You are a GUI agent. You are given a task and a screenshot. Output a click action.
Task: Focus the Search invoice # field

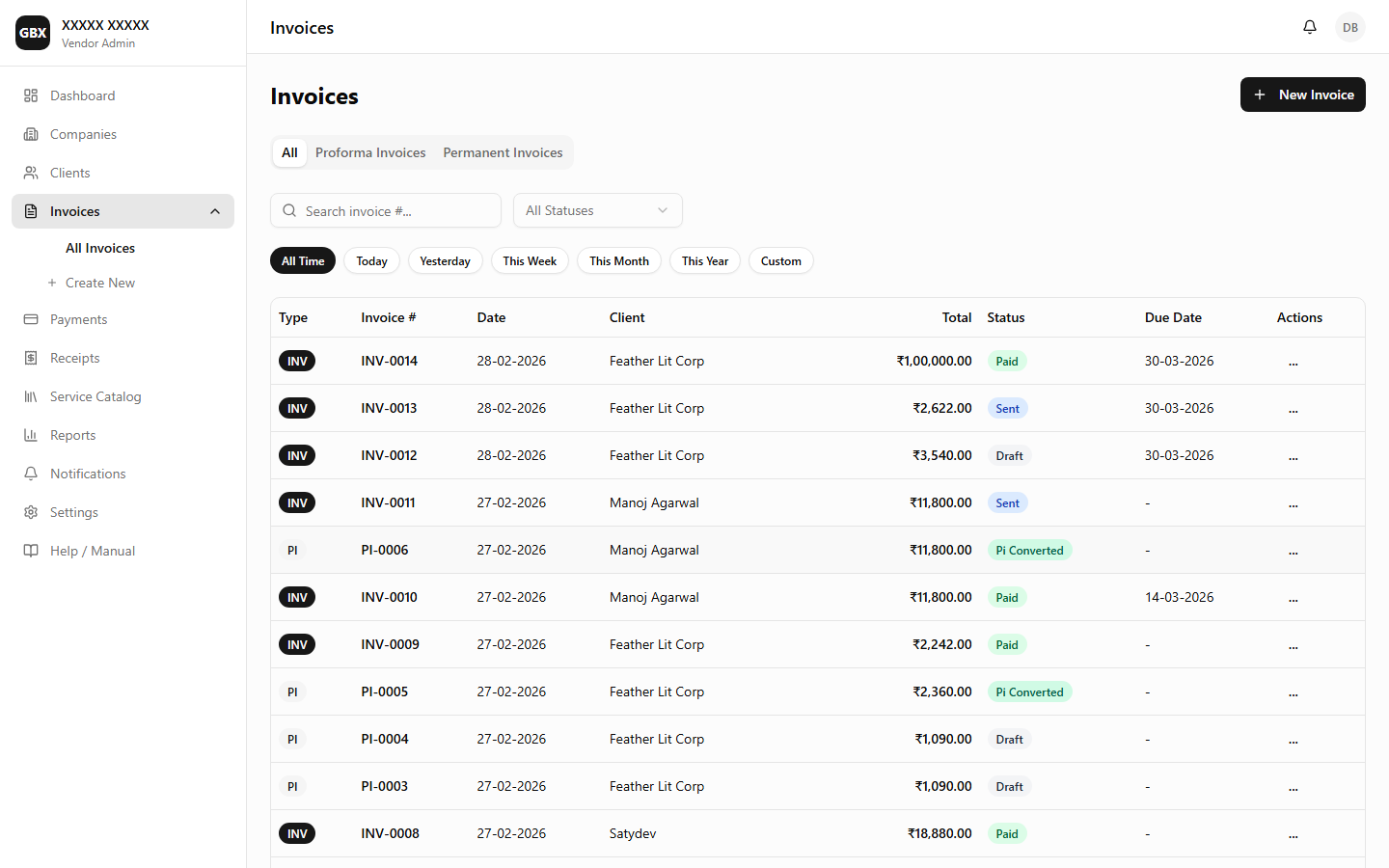[386, 210]
